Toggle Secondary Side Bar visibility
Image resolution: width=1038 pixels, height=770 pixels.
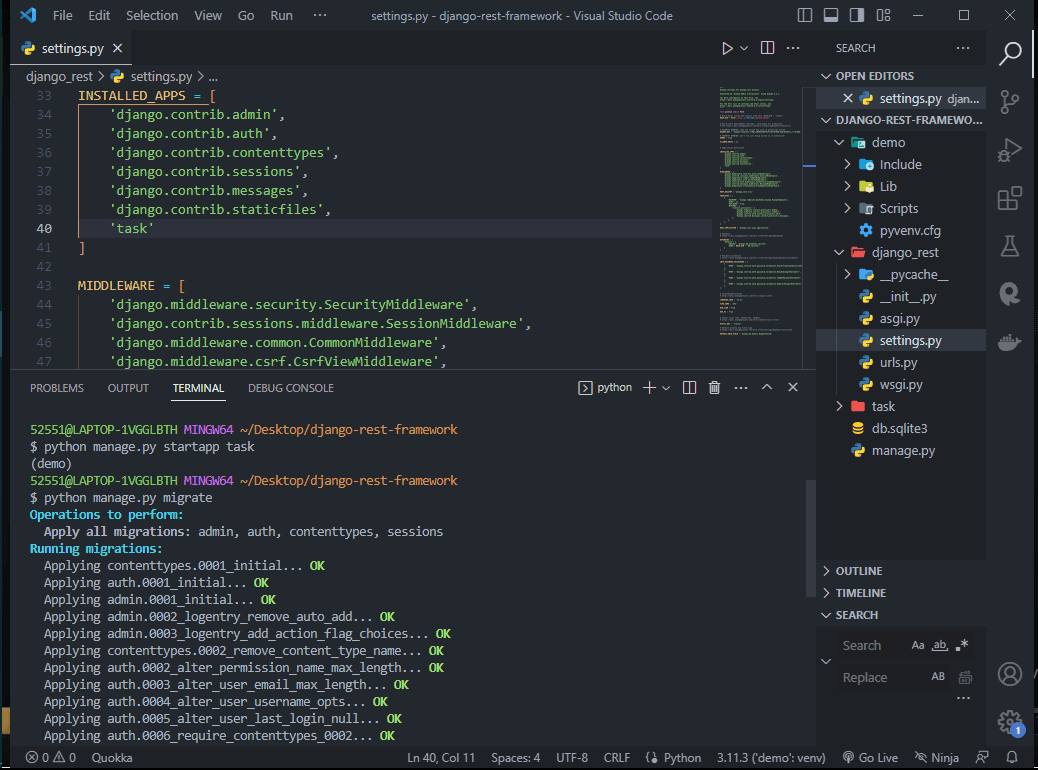click(x=857, y=15)
